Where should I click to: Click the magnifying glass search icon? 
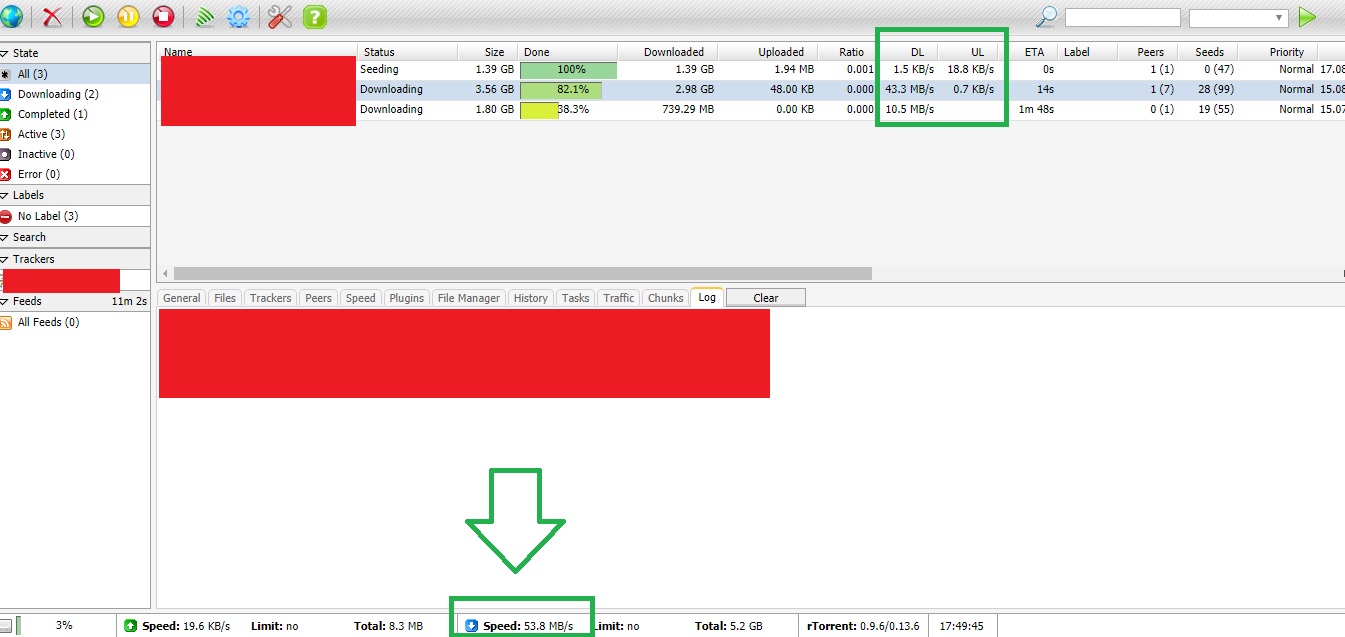(x=1046, y=17)
